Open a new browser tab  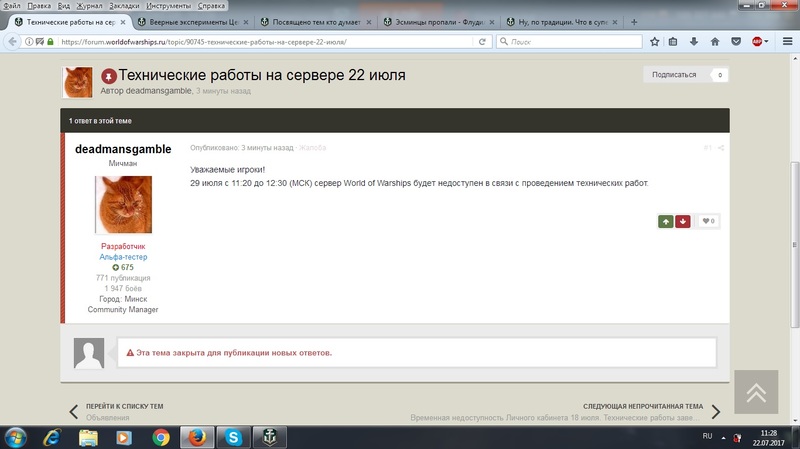click(634, 22)
